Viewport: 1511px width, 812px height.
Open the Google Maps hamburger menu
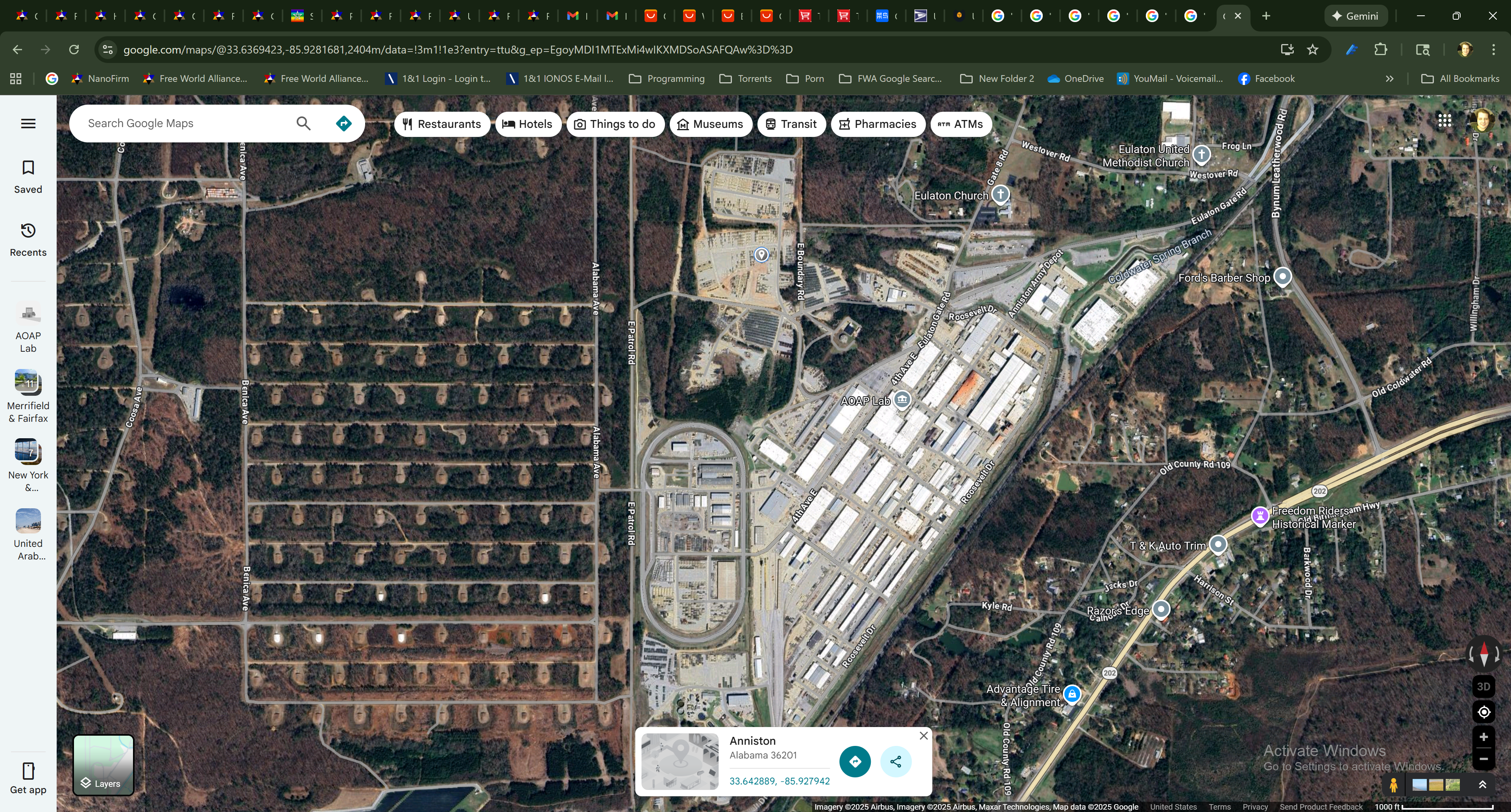[28, 124]
